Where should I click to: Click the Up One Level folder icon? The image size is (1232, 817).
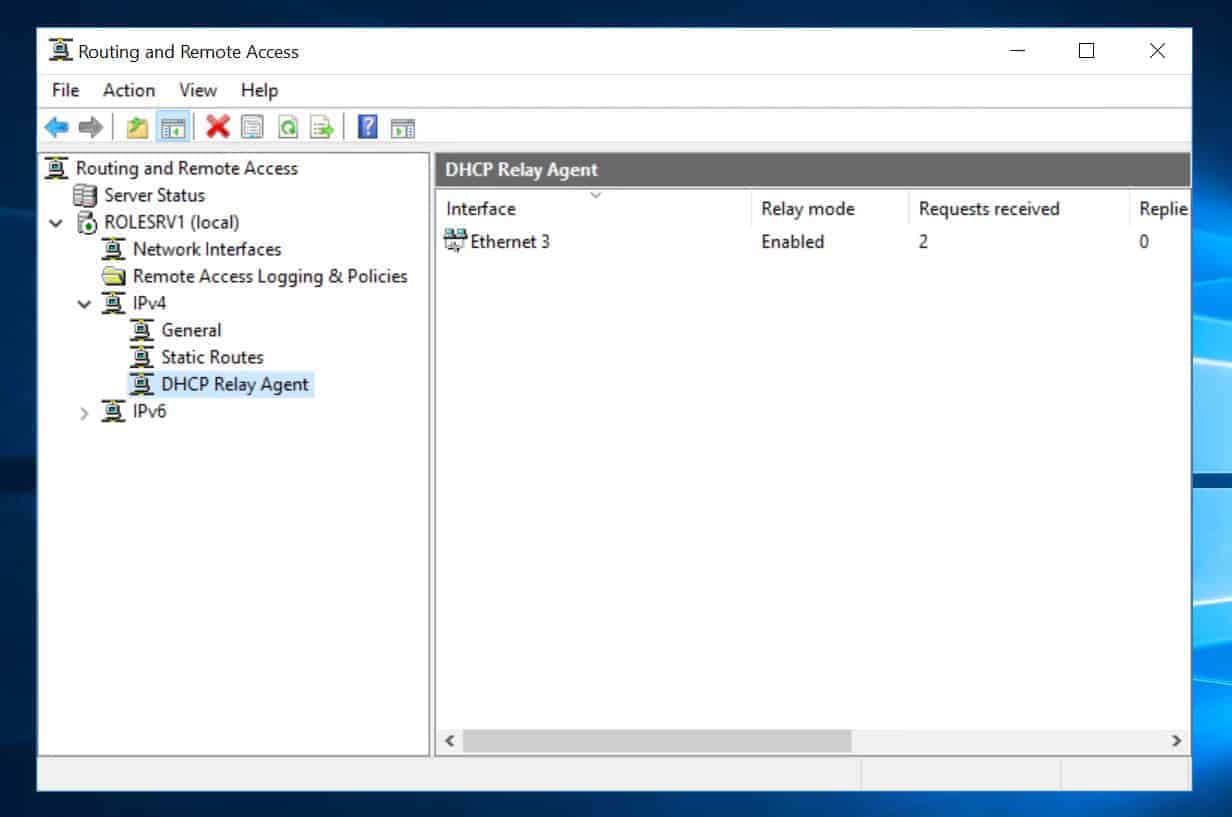pos(137,127)
